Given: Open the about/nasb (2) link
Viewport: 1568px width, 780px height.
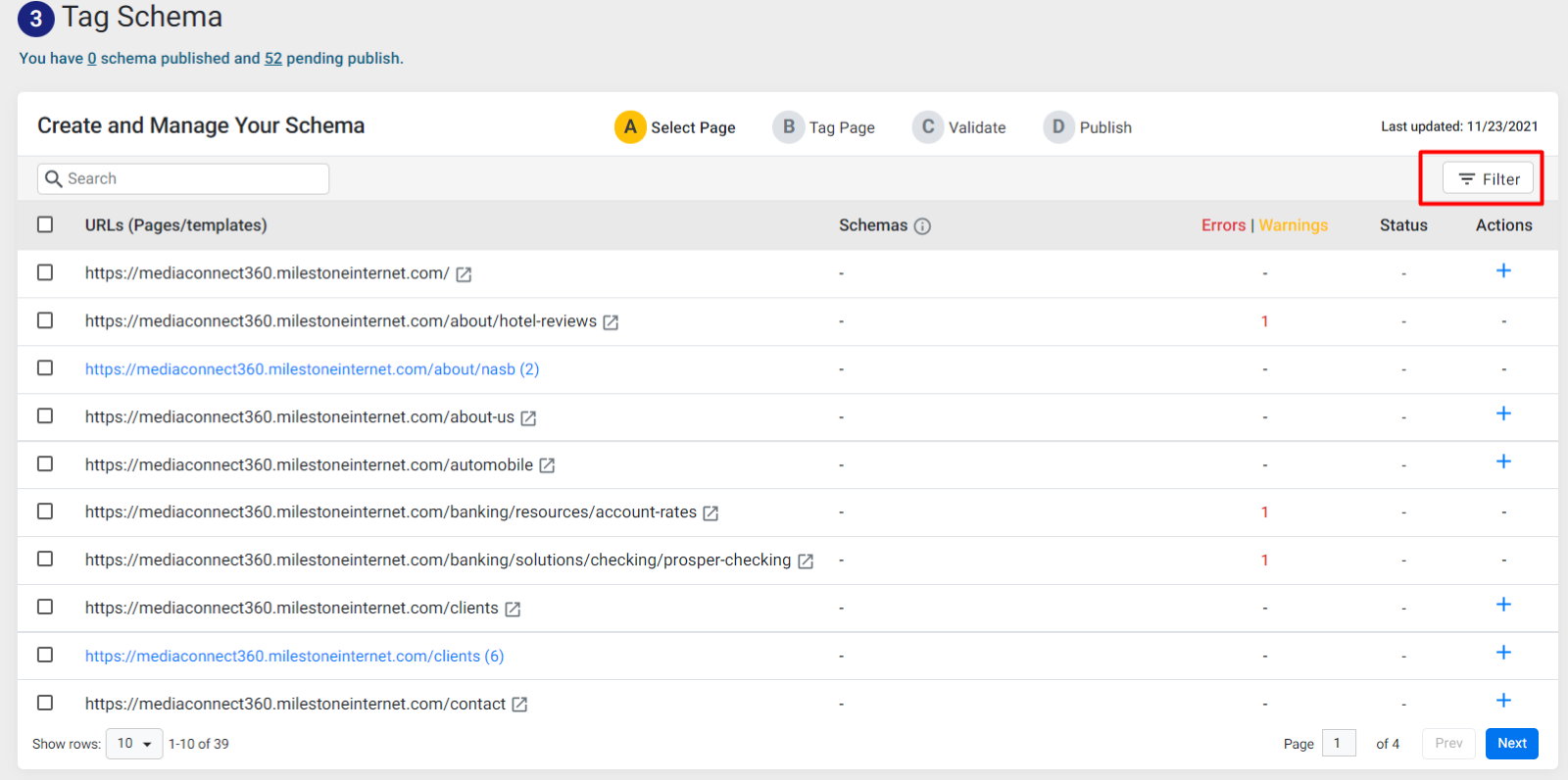Looking at the screenshot, I should [x=312, y=369].
